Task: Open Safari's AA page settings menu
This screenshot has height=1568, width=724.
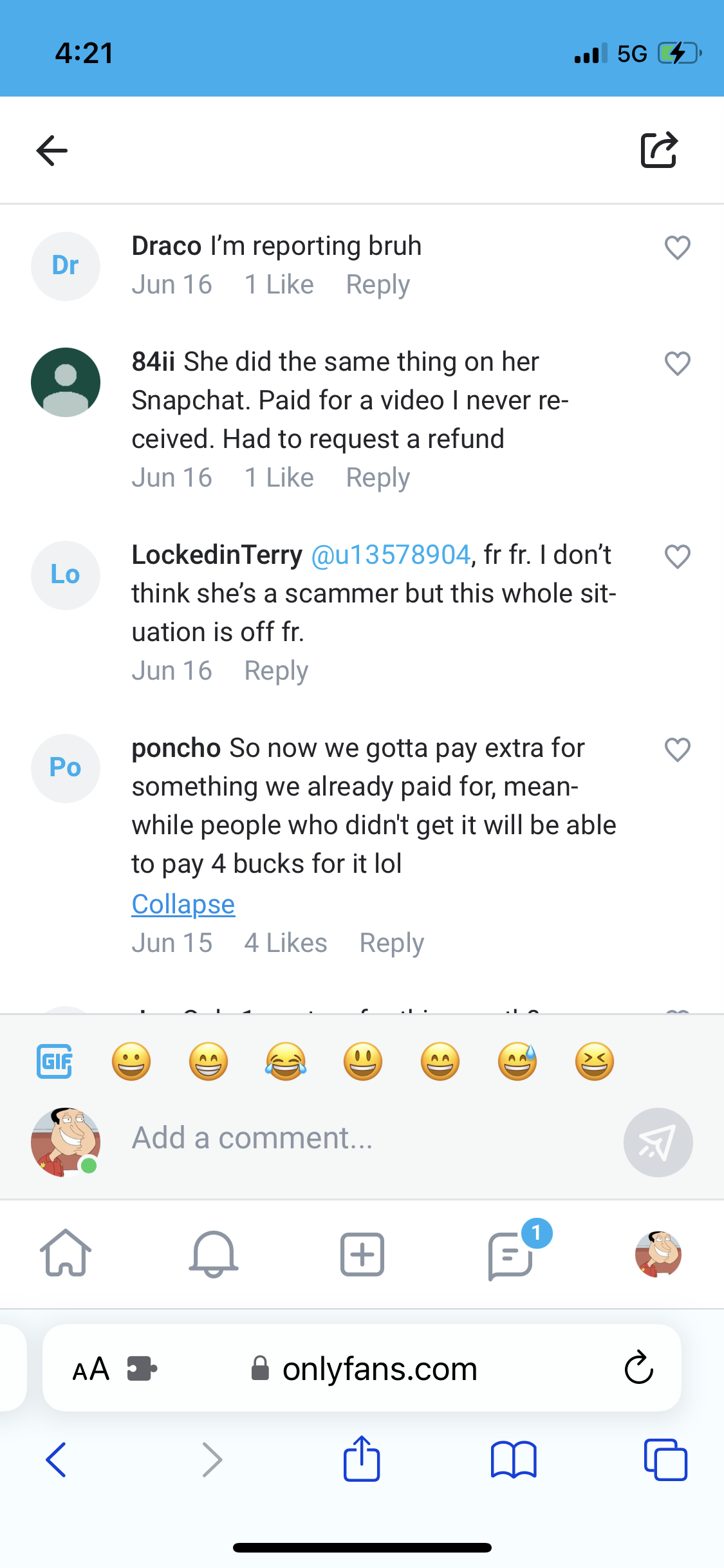Action: point(91,1368)
